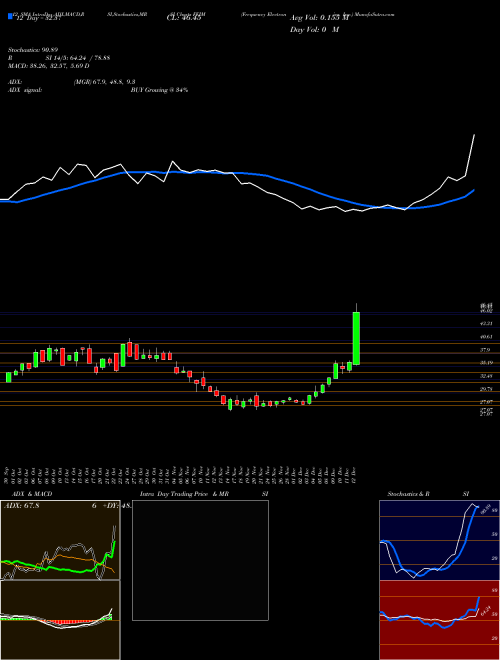This screenshot has width=500, height=660.
Task: Click the blue 12-day SMA legend square
Action: click(10, 16)
